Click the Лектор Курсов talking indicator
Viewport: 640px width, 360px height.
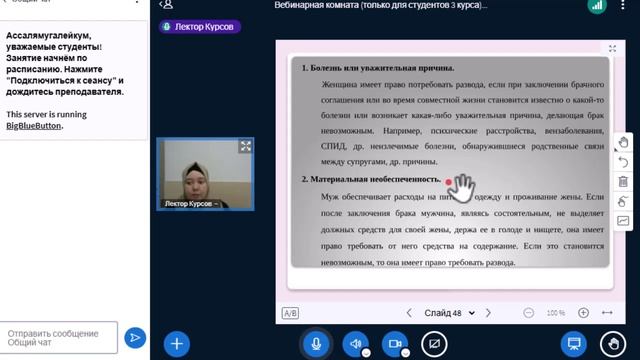tap(200, 27)
